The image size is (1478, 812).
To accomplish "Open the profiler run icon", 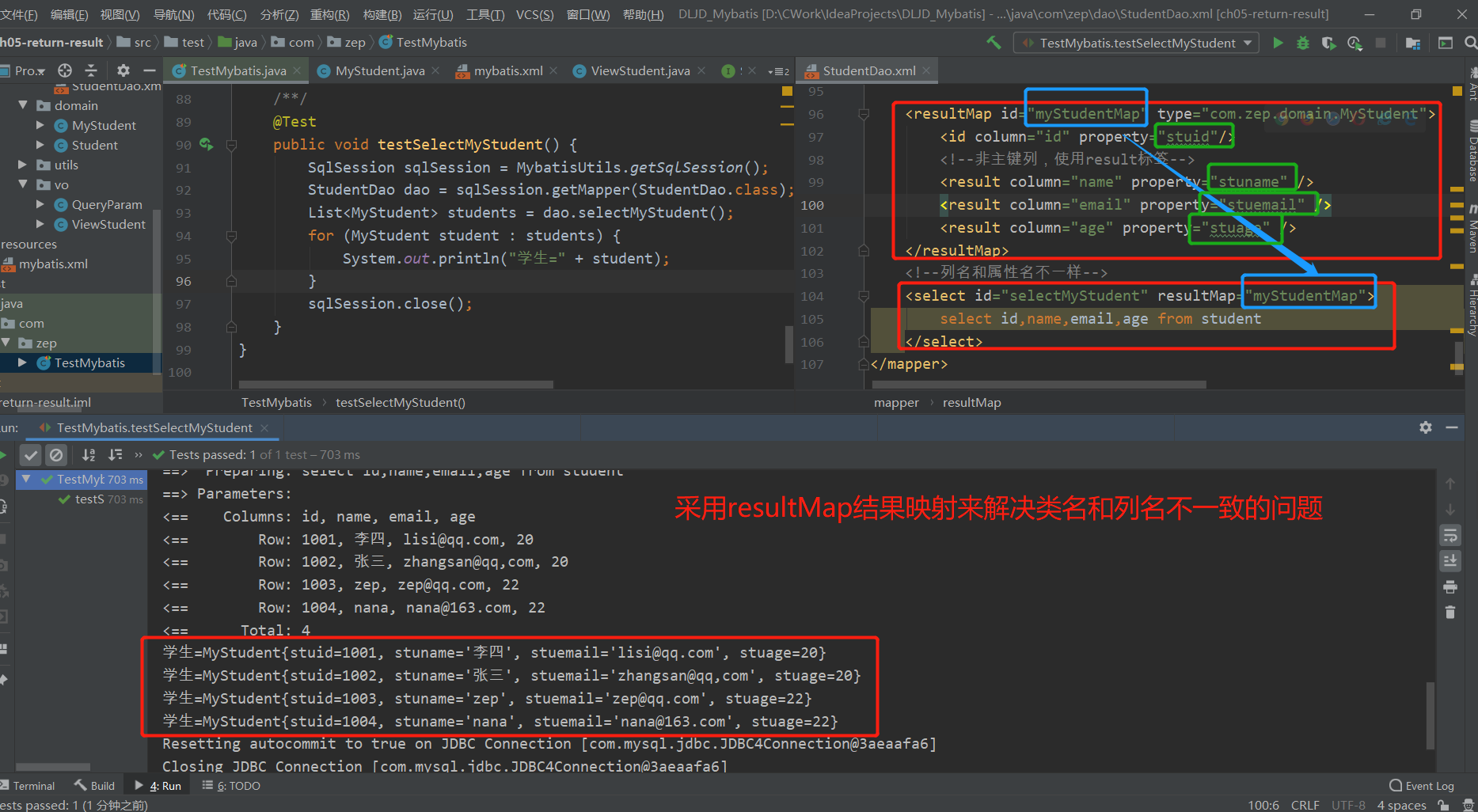I will pos(1355,43).
